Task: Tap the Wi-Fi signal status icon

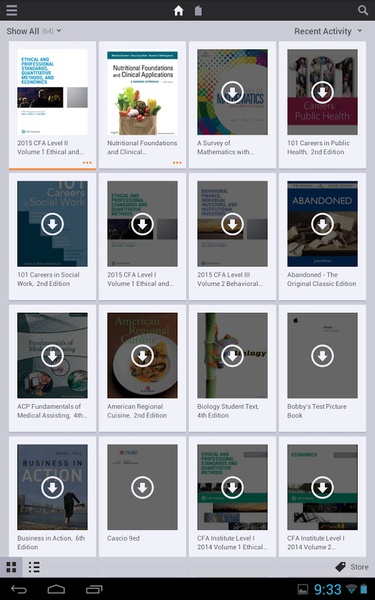Action: [351, 589]
